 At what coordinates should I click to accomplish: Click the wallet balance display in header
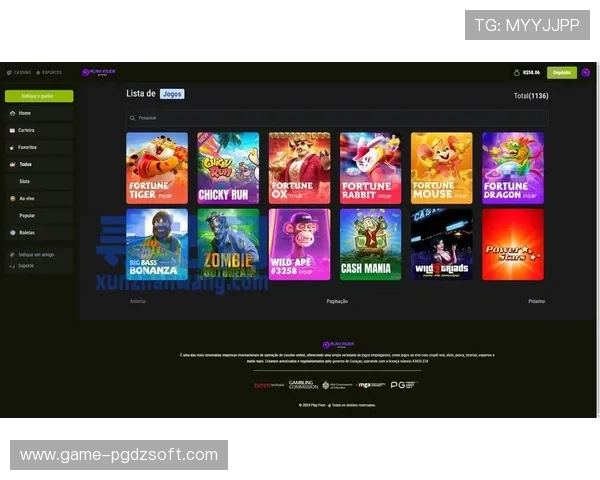tap(527, 72)
